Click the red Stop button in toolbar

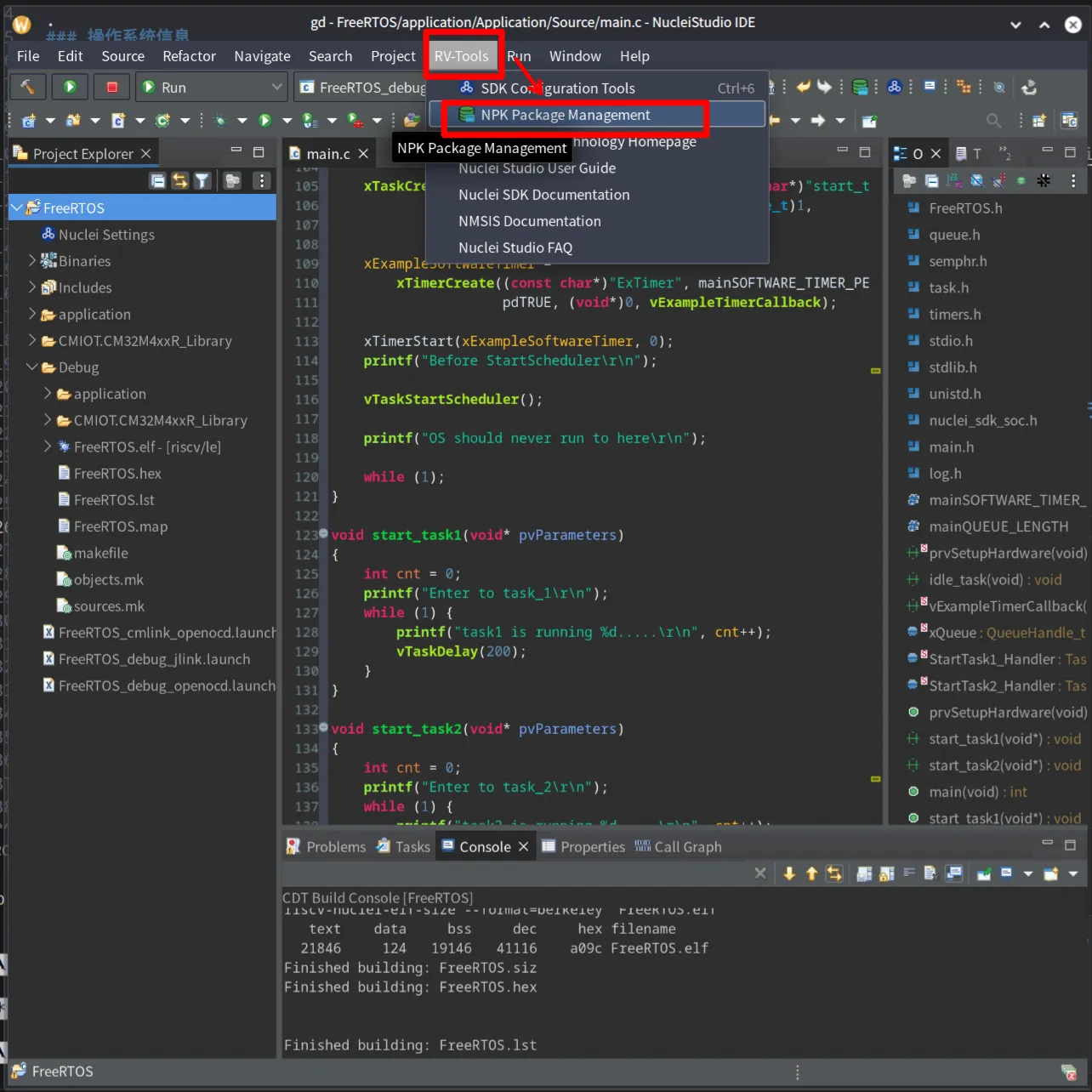111,87
